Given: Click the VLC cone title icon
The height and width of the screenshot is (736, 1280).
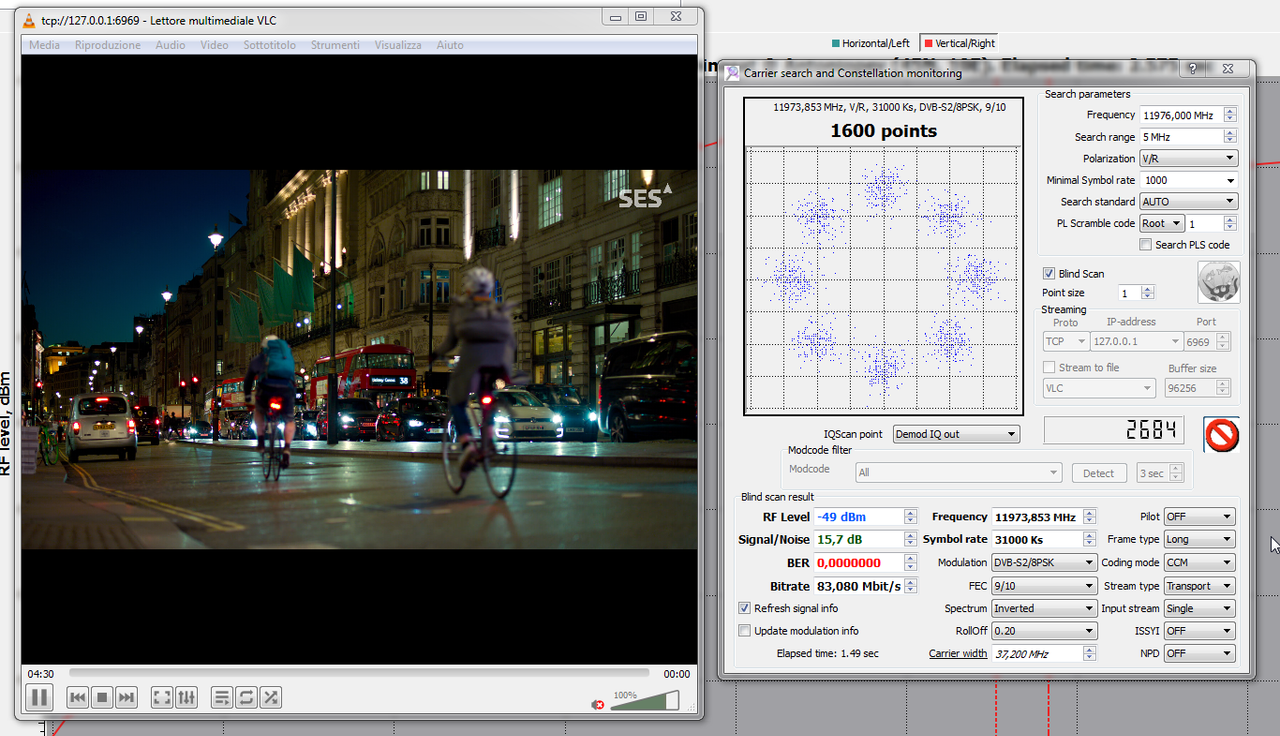Looking at the screenshot, I should pyautogui.click(x=30, y=20).
